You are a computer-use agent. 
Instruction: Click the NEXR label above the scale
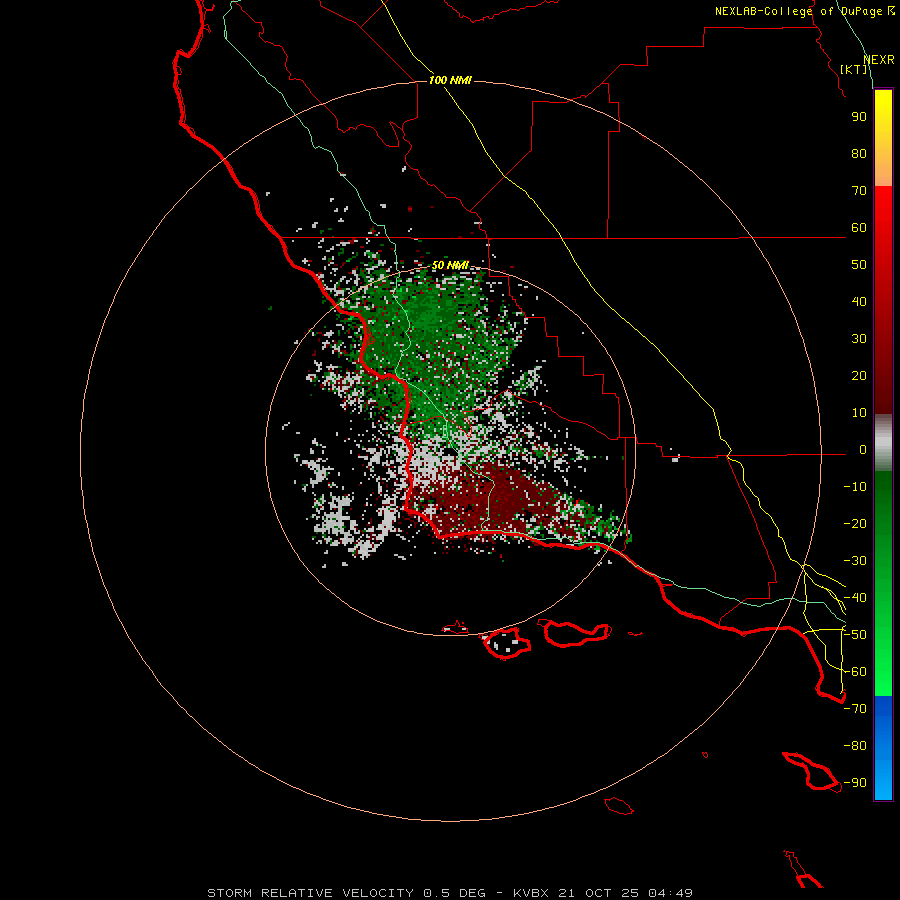tap(879, 60)
